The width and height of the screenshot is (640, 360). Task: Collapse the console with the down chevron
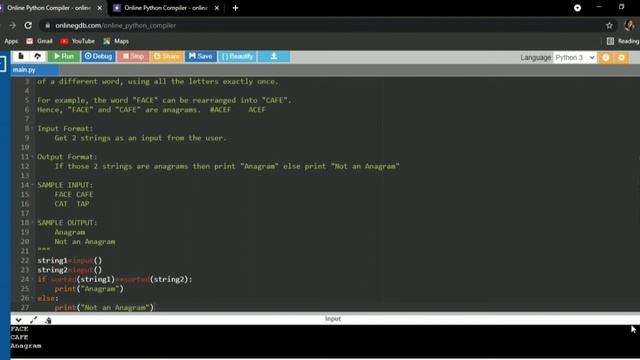tap(18, 320)
